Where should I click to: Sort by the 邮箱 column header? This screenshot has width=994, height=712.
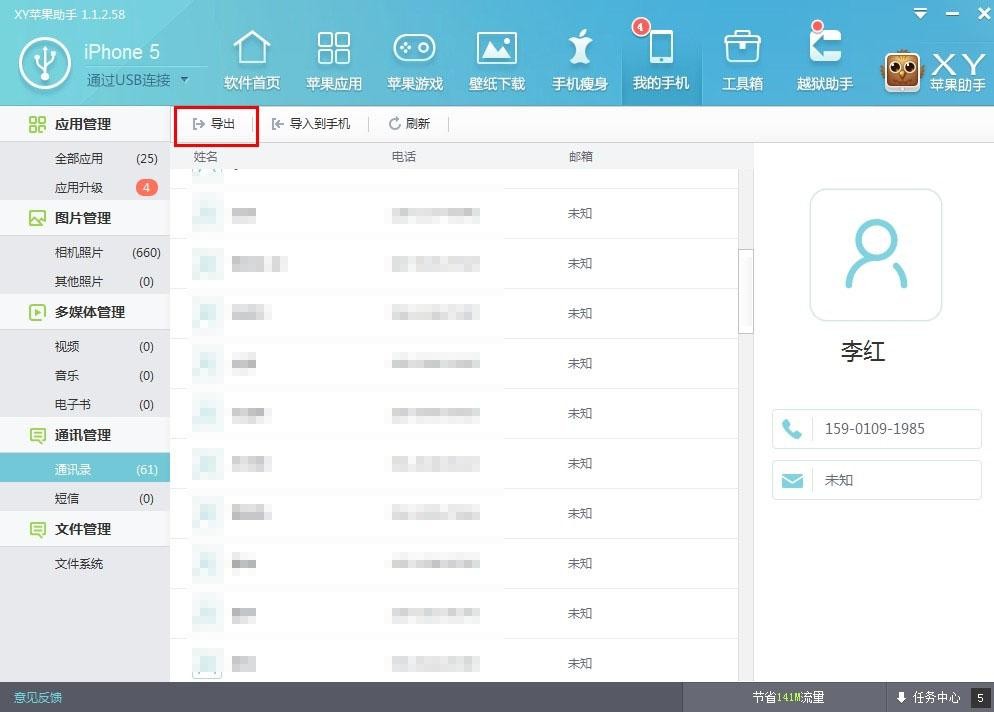[x=581, y=157]
